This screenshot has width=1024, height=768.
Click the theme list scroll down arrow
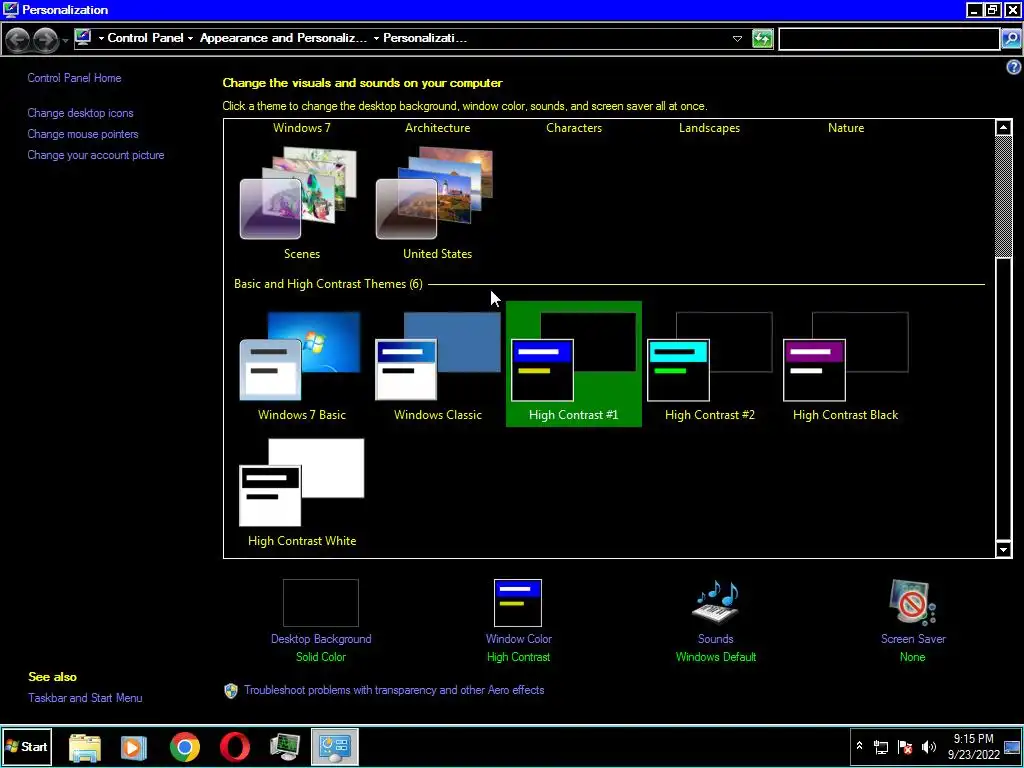click(1003, 549)
